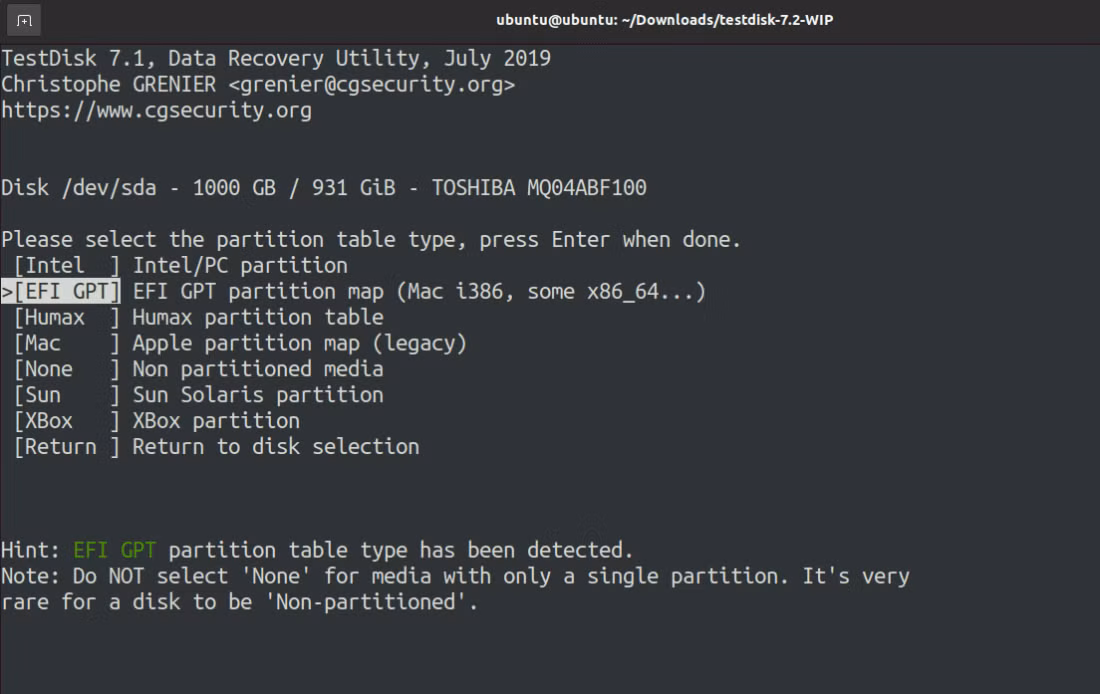
Task: Click the 'Humax partition table' description
Action: [258, 317]
